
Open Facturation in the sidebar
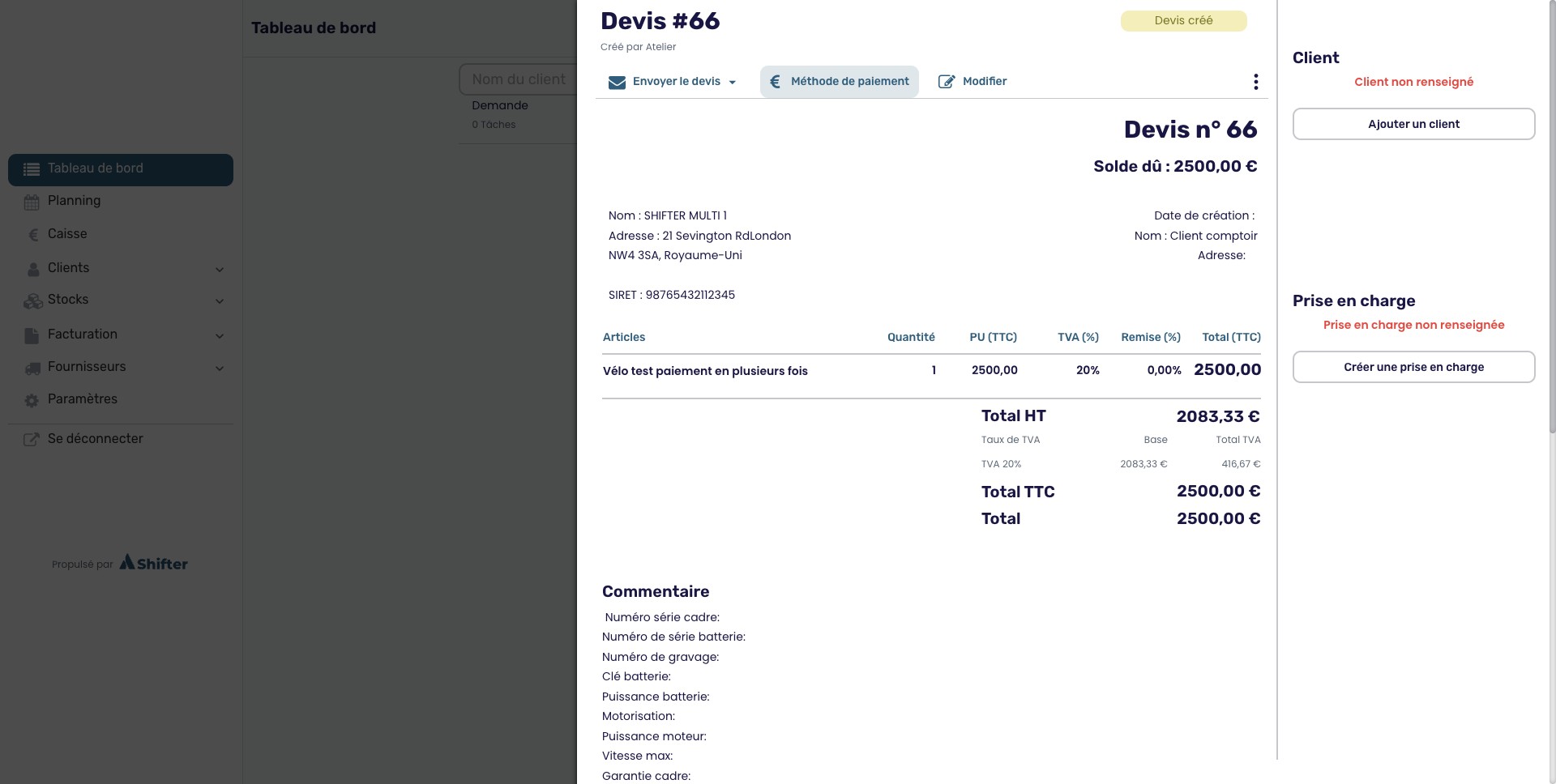[83, 334]
